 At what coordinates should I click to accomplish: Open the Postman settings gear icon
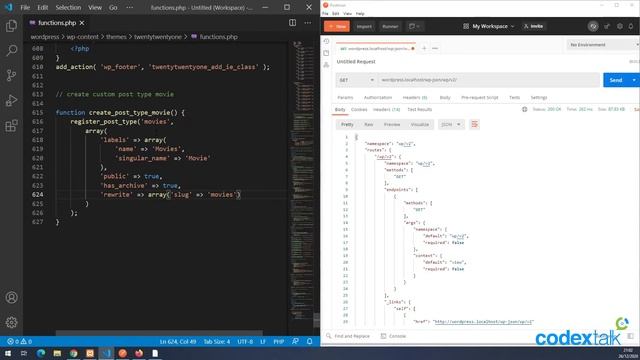click(620, 26)
